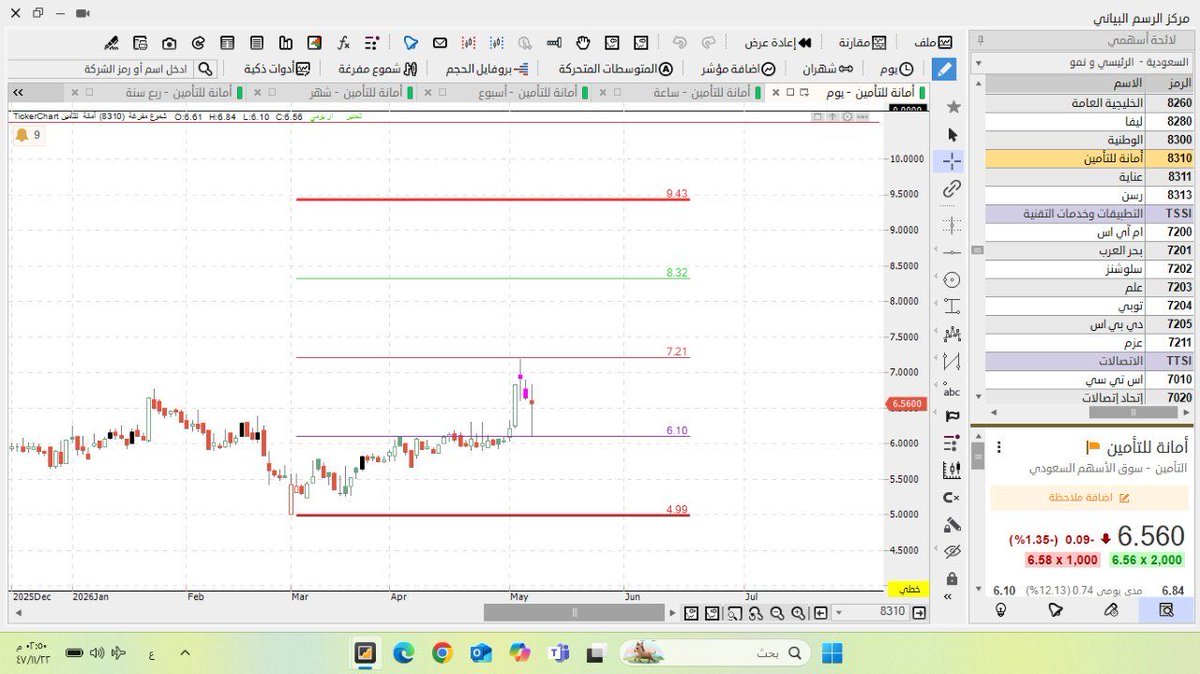
Task: Click the خطي linear scale toggle
Action: tap(908, 589)
